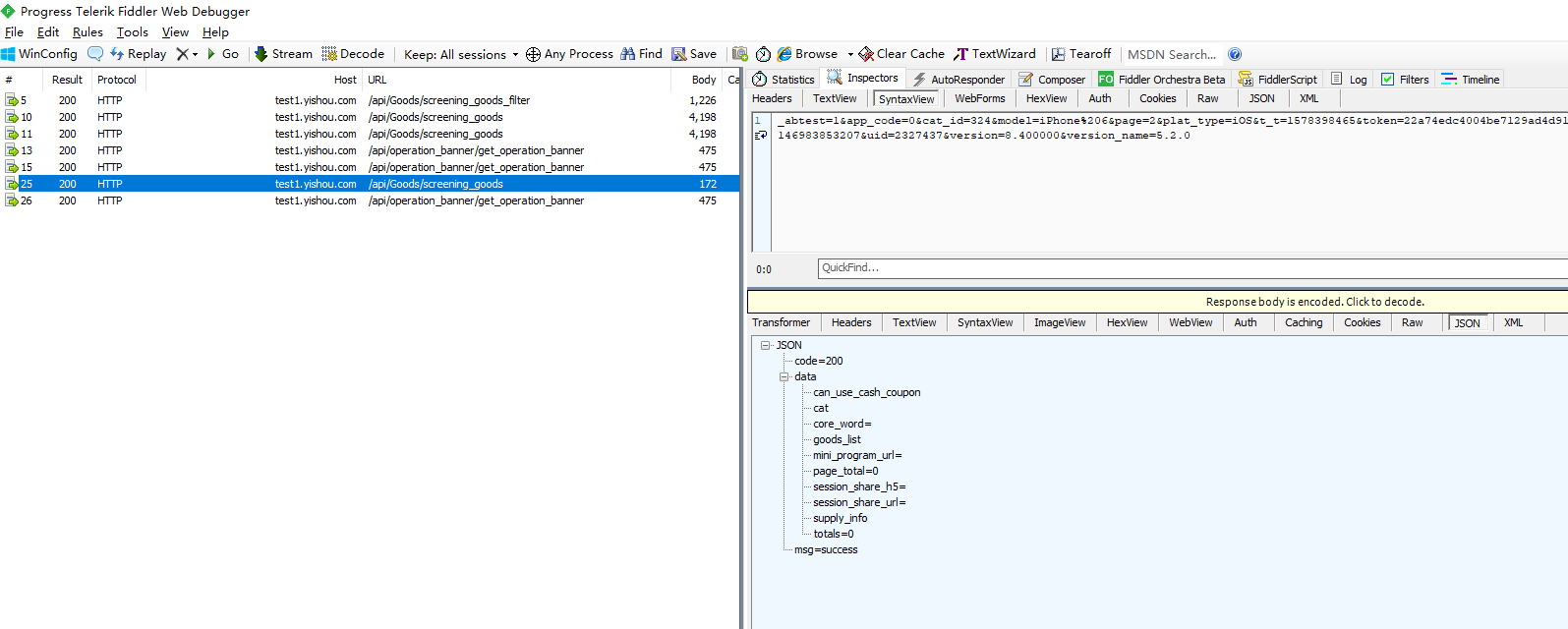Select code=200 in JSON tree

coord(819,361)
